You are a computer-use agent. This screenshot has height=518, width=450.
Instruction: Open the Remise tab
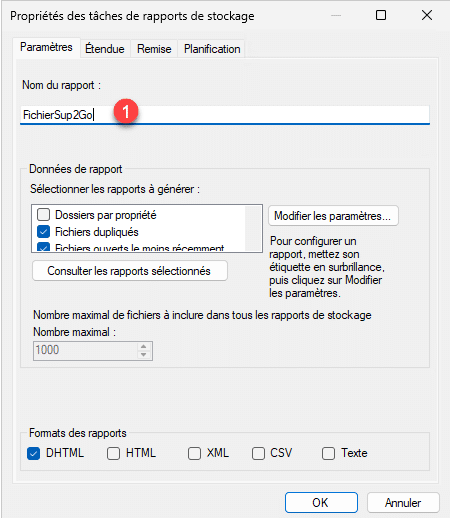coord(154,49)
